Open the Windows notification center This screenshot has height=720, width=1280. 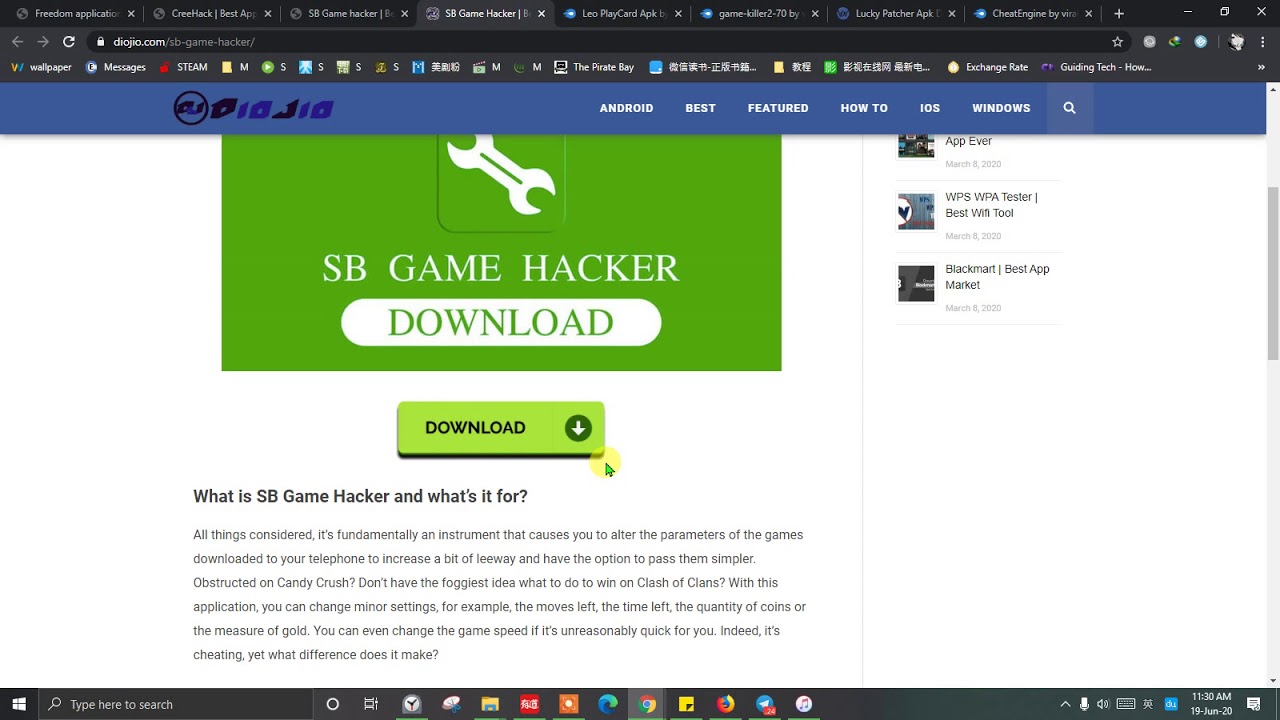click(x=1254, y=704)
